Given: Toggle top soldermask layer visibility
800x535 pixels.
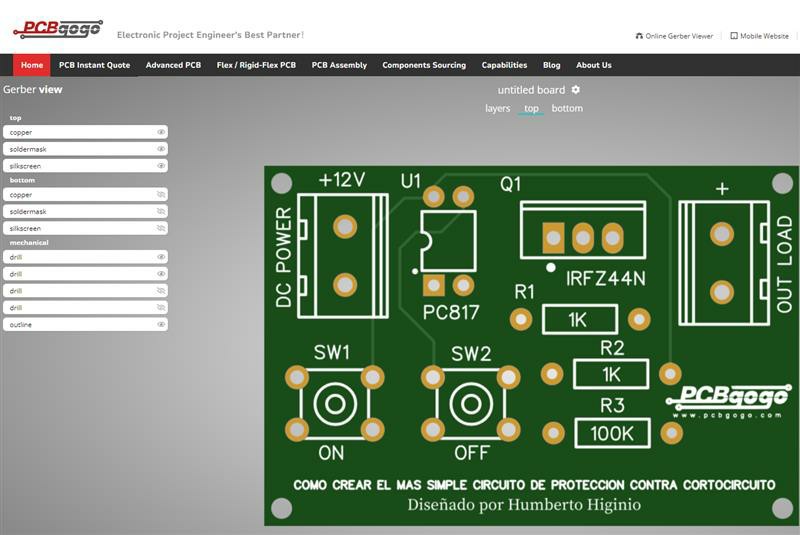Looking at the screenshot, I should click(161, 149).
